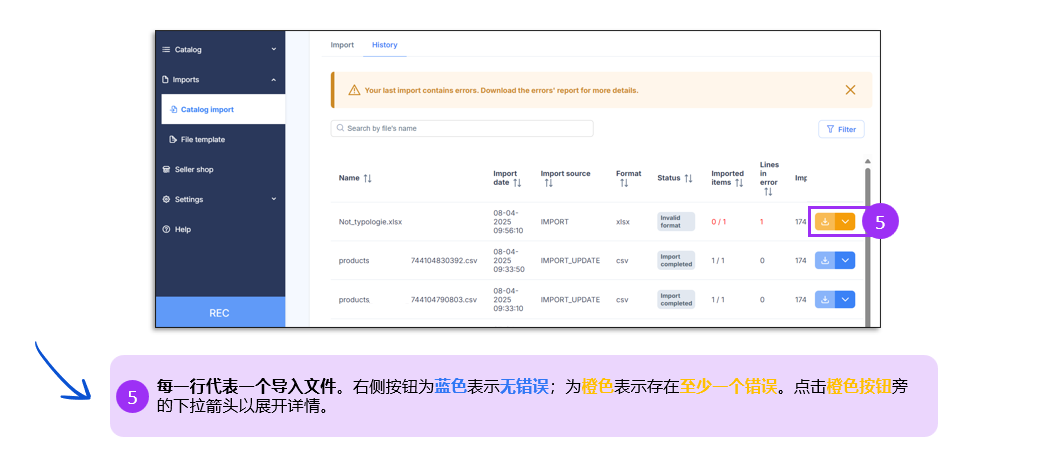Expand the Catalog sidebar menu

pos(219,49)
